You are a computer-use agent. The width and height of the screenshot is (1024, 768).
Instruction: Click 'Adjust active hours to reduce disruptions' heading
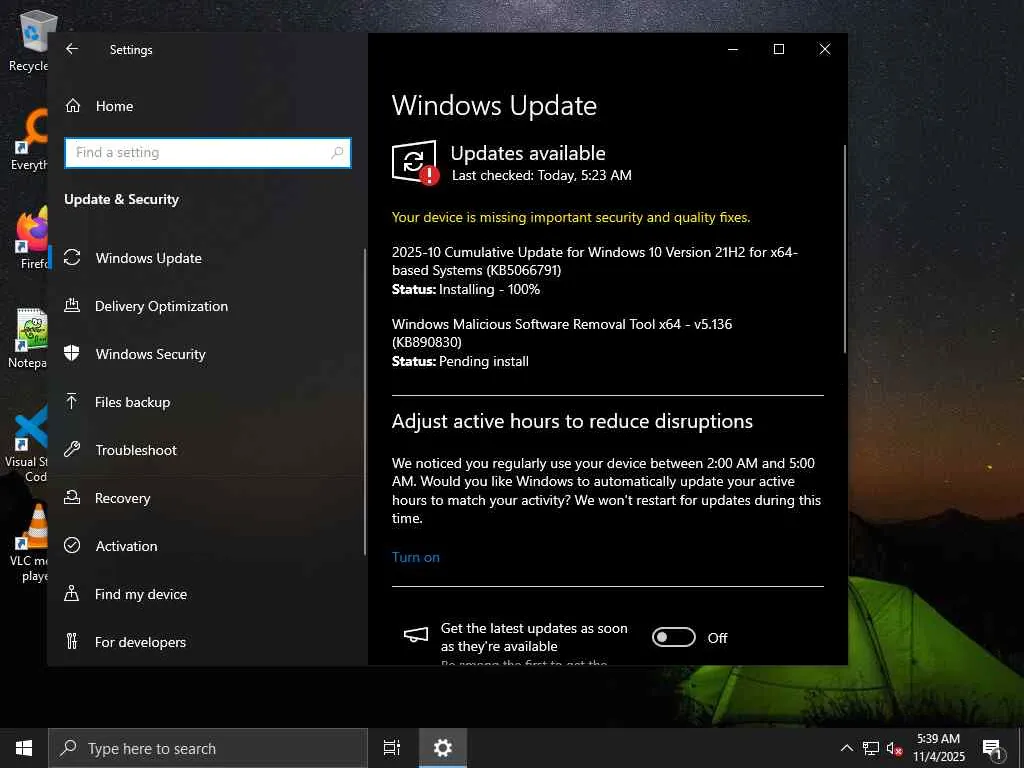[572, 421]
